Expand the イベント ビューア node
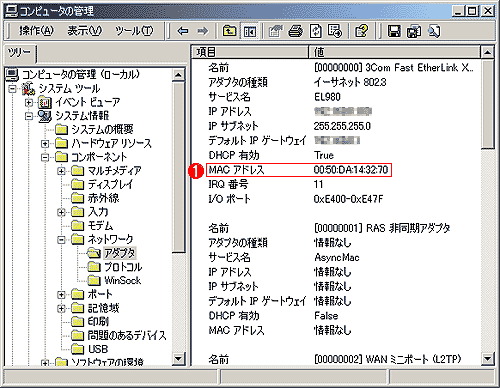This screenshot has height=388, width=500. point(29,102)
